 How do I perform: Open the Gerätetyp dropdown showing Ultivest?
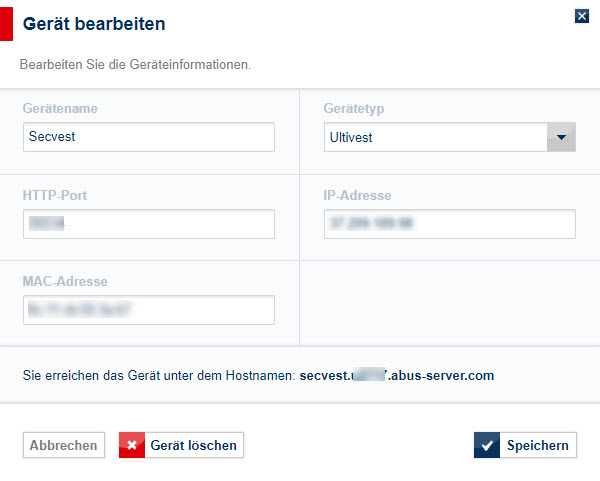tap(436, 137)
